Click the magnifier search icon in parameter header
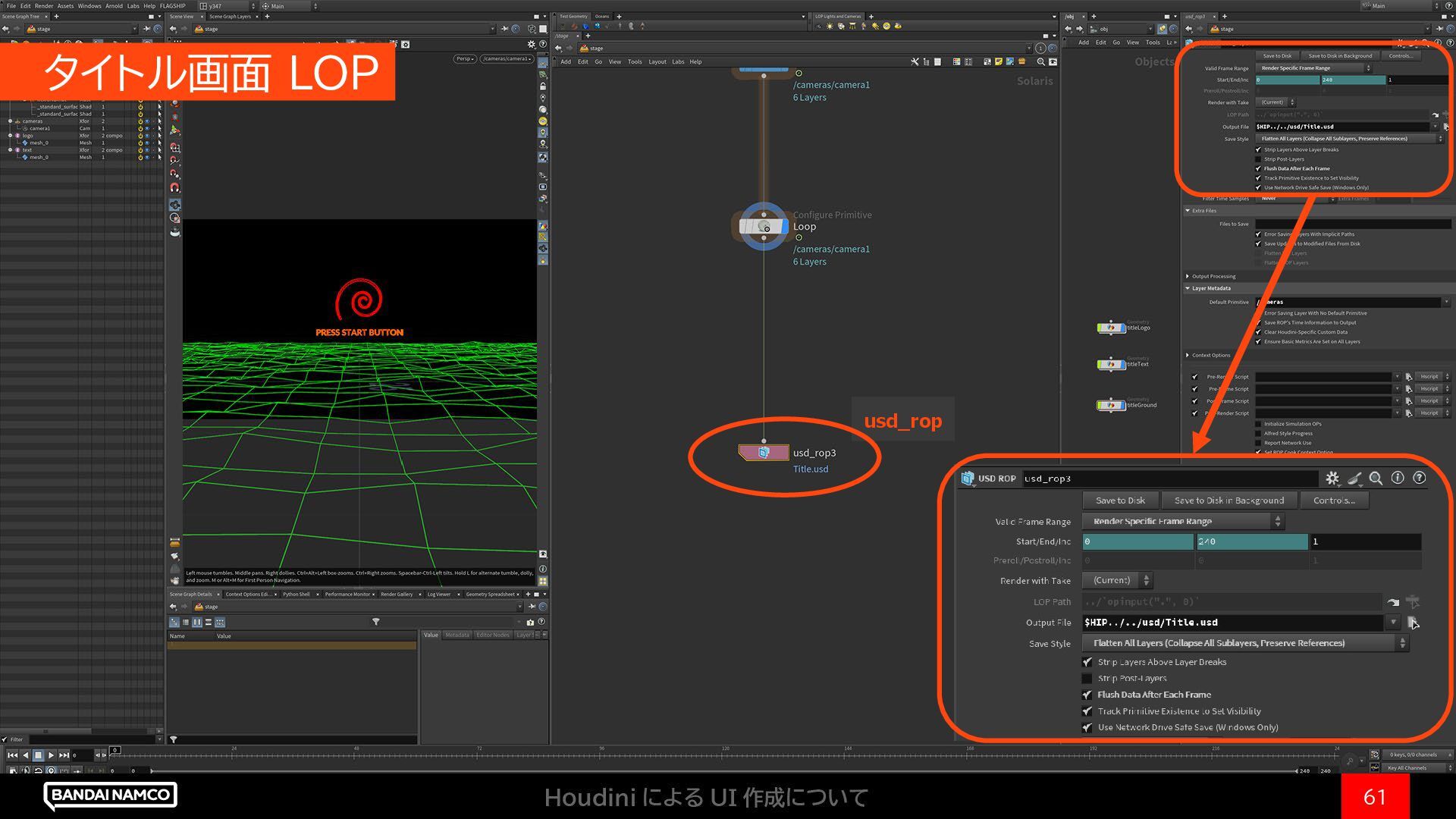 1376,479
